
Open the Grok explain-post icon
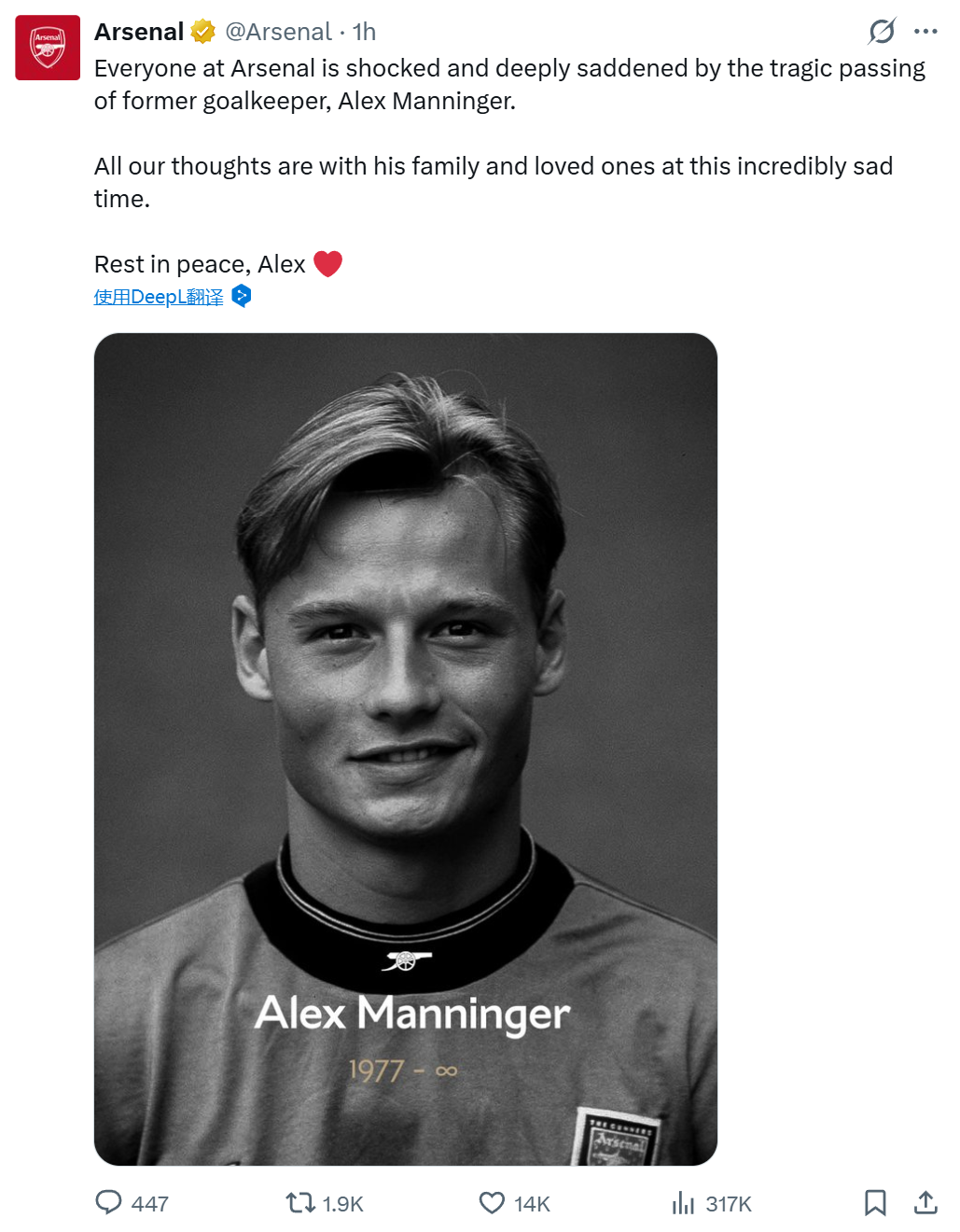point(882,32)
